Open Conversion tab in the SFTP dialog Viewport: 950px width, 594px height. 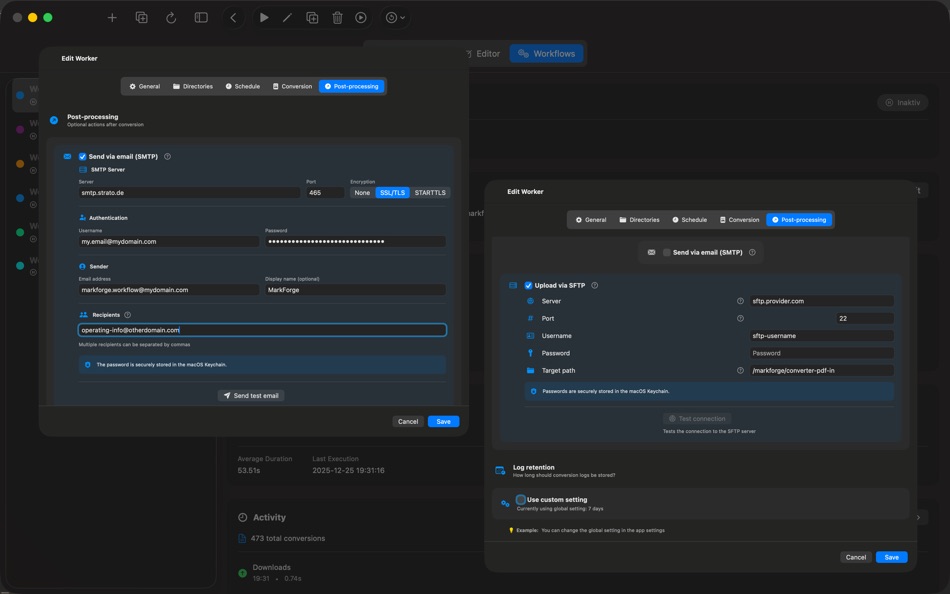click(x=739, y=219)
